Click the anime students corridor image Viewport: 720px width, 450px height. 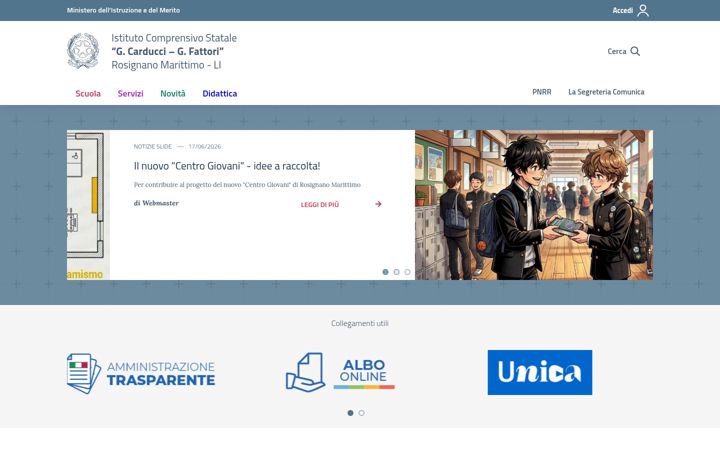pyautogui.click(x=534, y=205)
